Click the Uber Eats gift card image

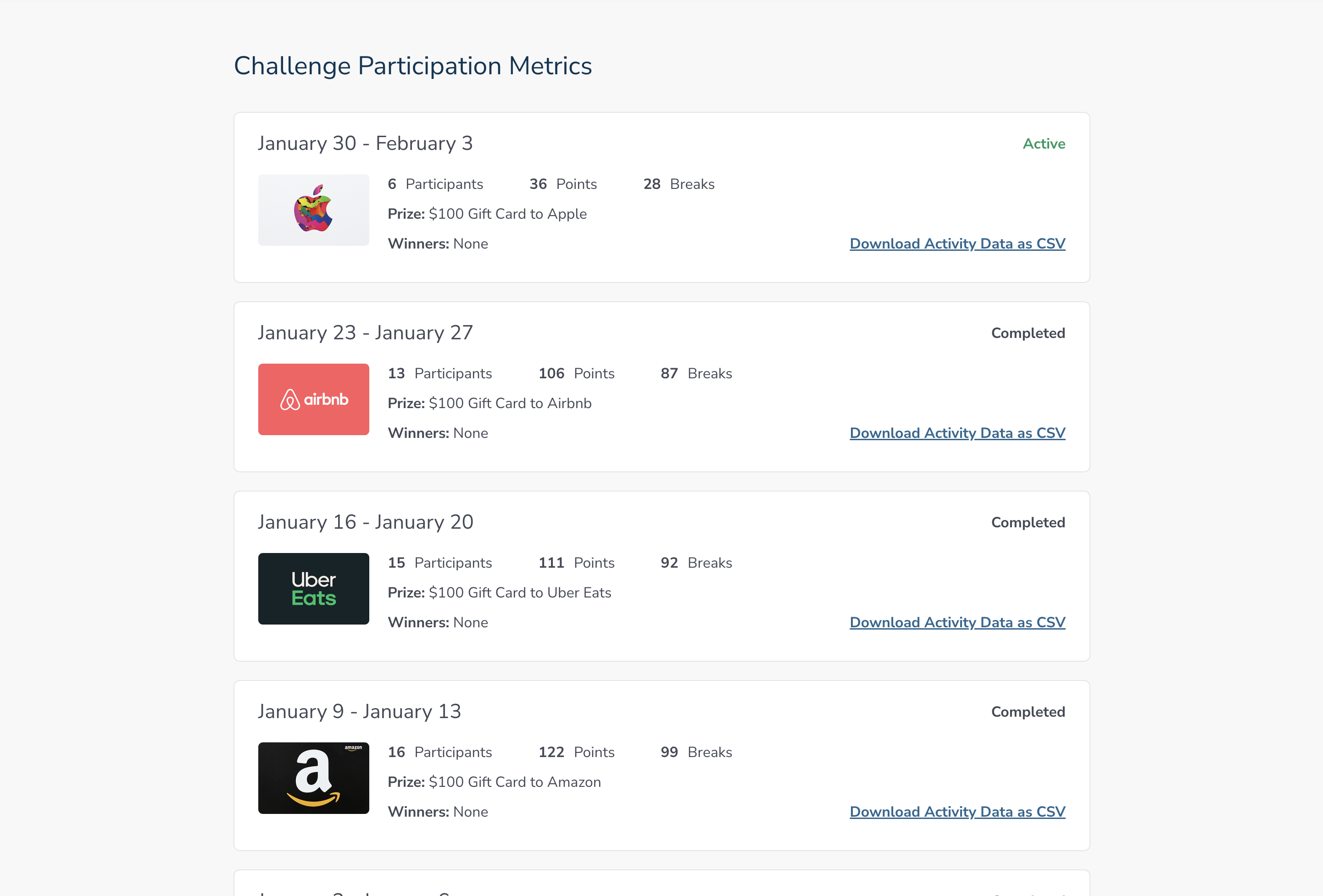coord(314,589)
